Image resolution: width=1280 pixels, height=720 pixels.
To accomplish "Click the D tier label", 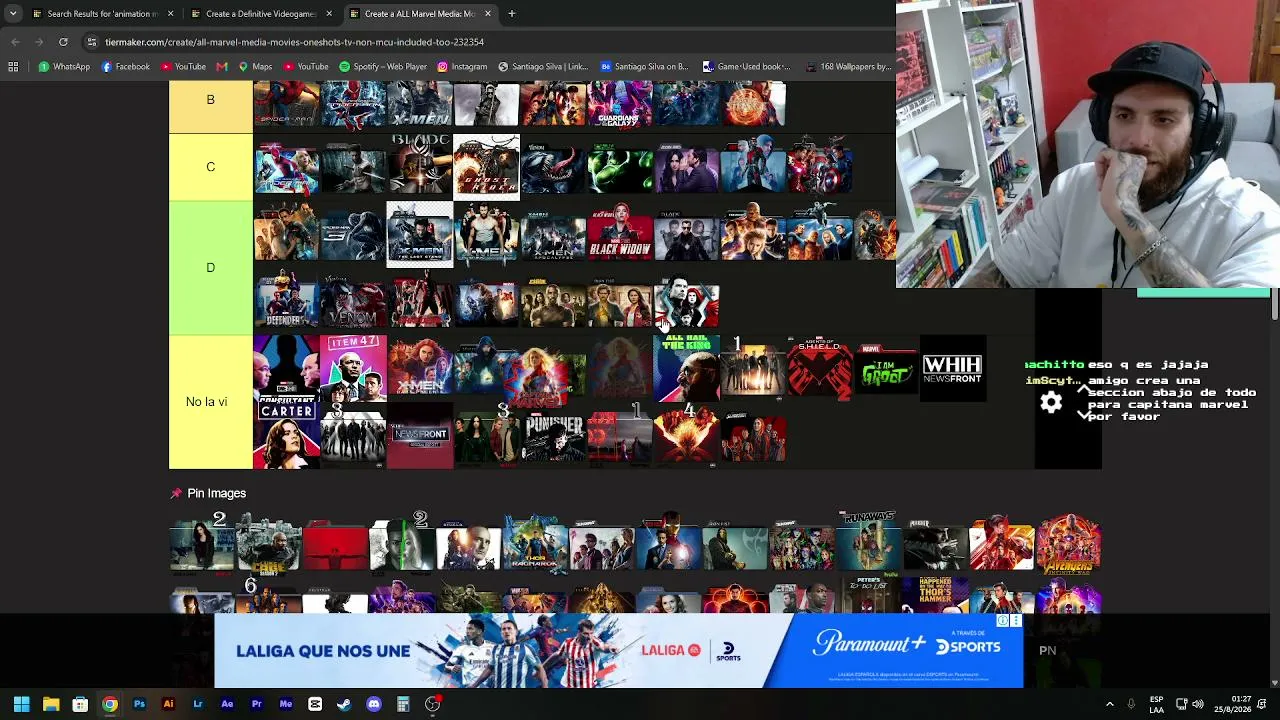I will [x=211, y=268].
